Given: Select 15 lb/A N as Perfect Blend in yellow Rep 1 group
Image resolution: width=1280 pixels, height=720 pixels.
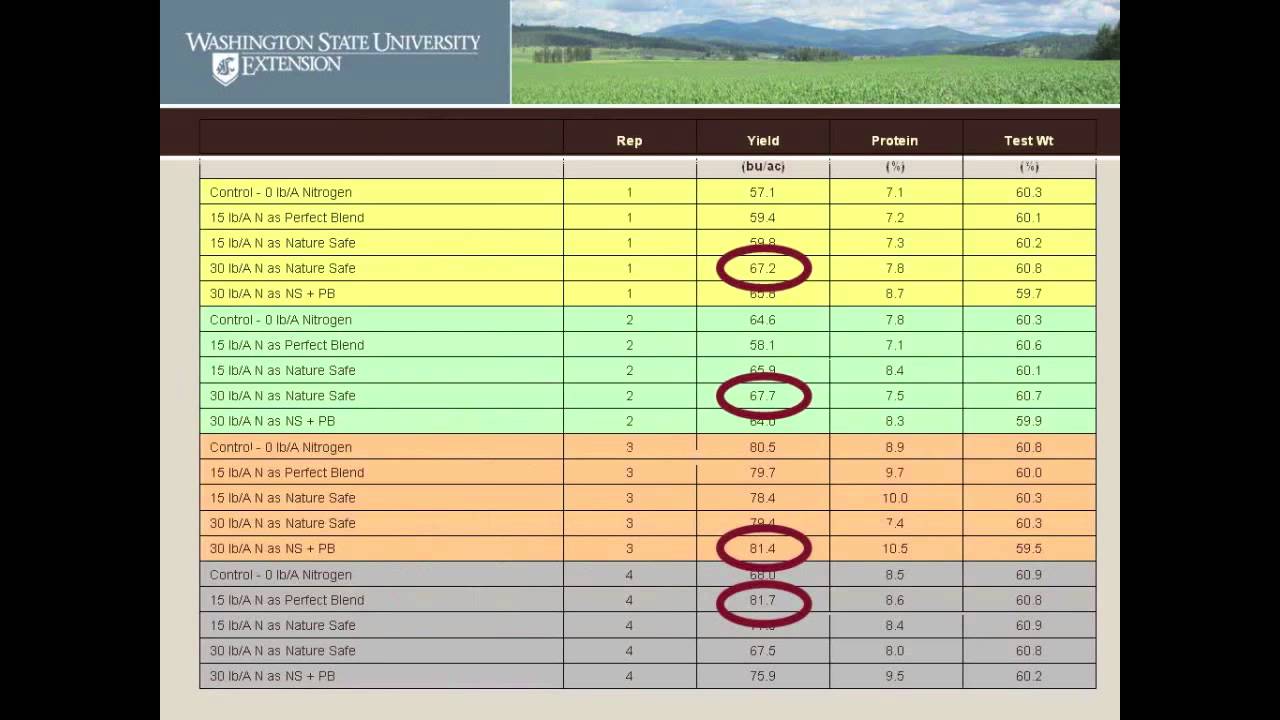Looking at the screenshot, I should 287,218.
